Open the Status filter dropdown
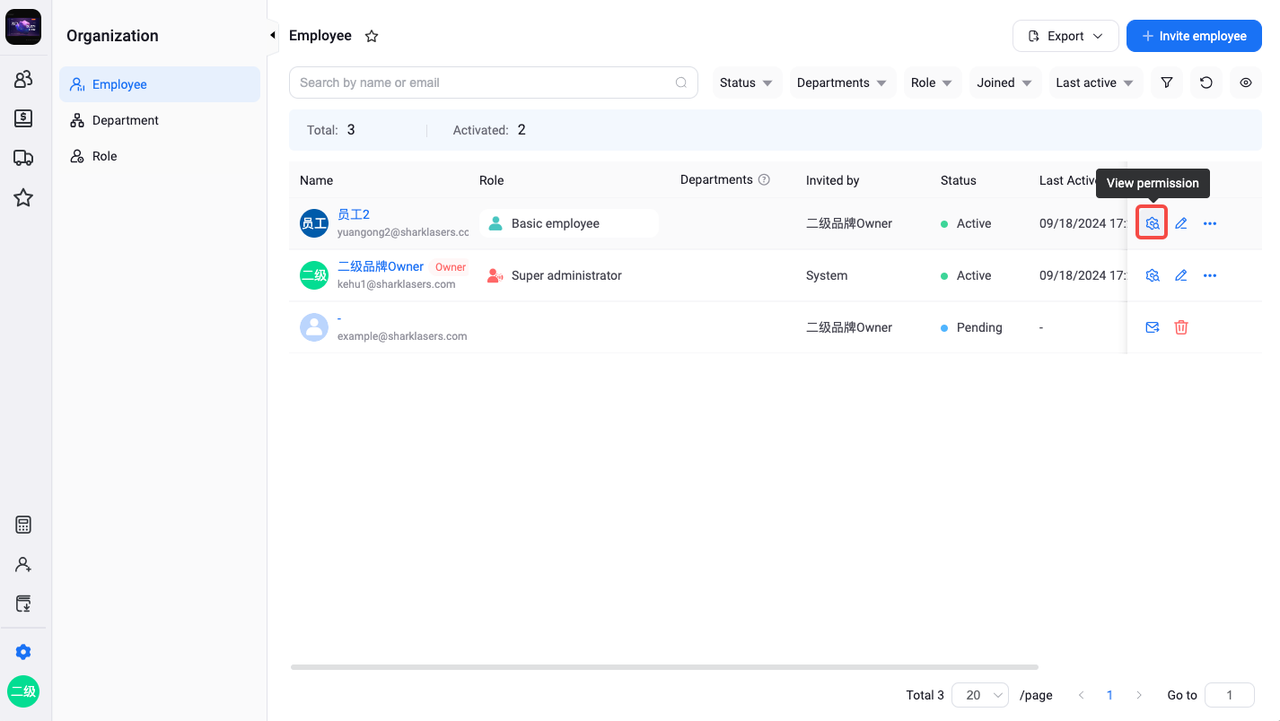Viewport: 1280px width, 721px height. [x=747, y=83]
